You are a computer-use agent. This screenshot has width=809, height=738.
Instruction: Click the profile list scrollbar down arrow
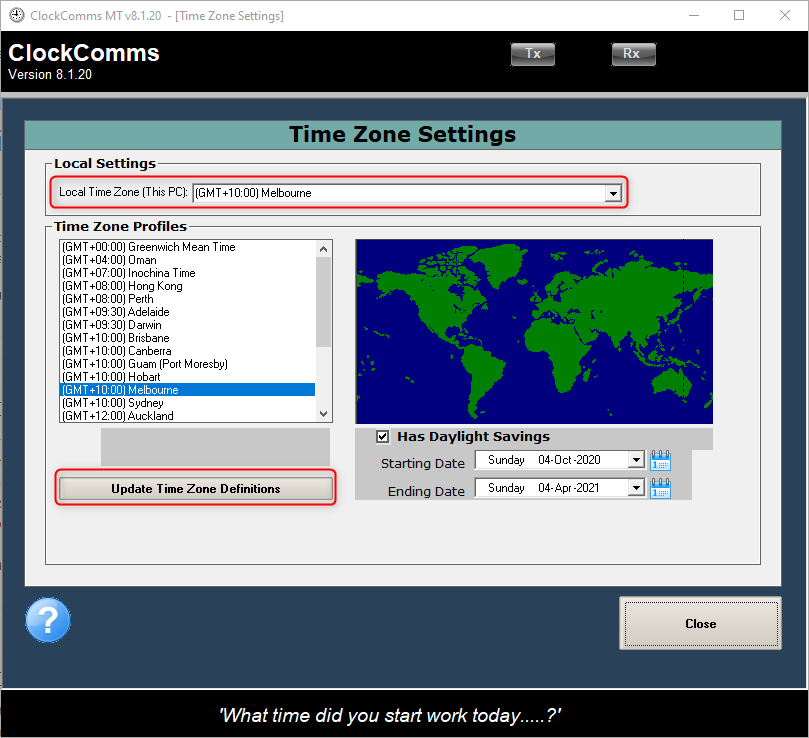click(323, 414)
